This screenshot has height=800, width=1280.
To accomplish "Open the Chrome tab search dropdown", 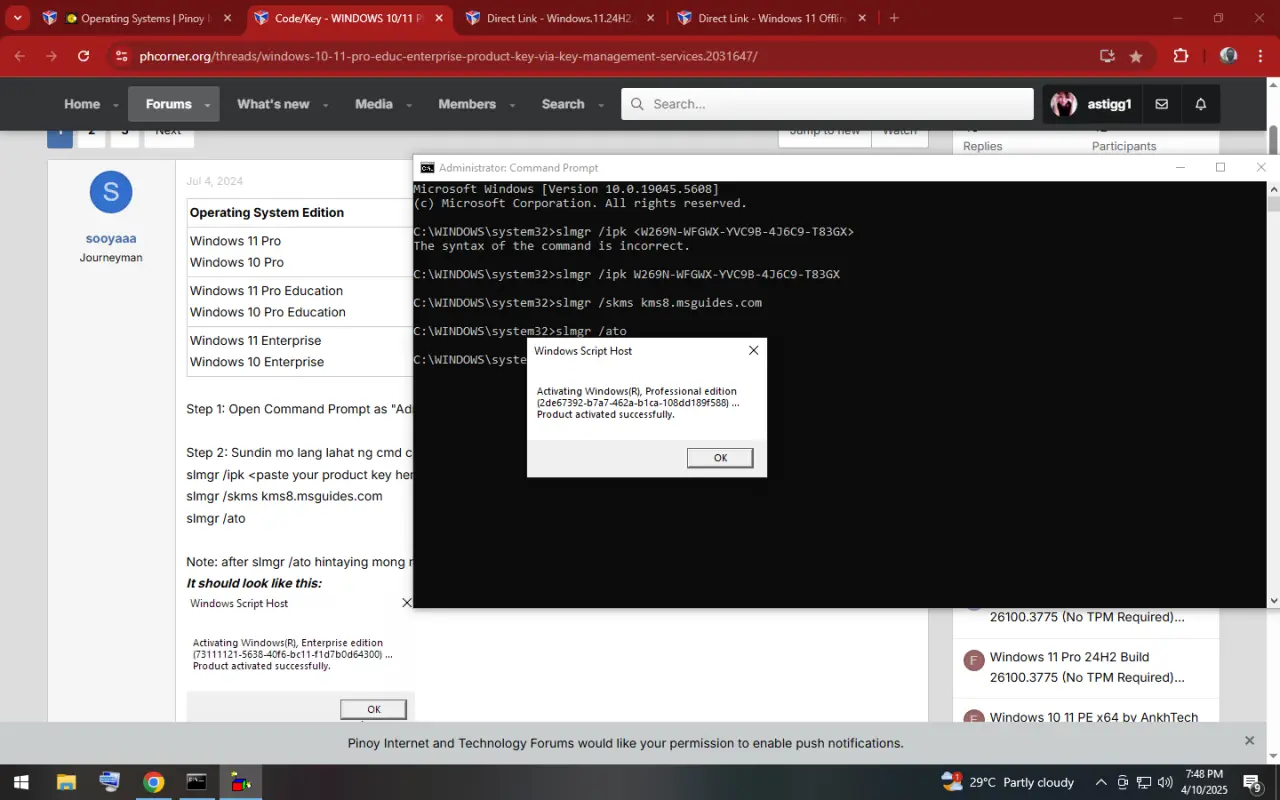I will (x=17, y=18).
